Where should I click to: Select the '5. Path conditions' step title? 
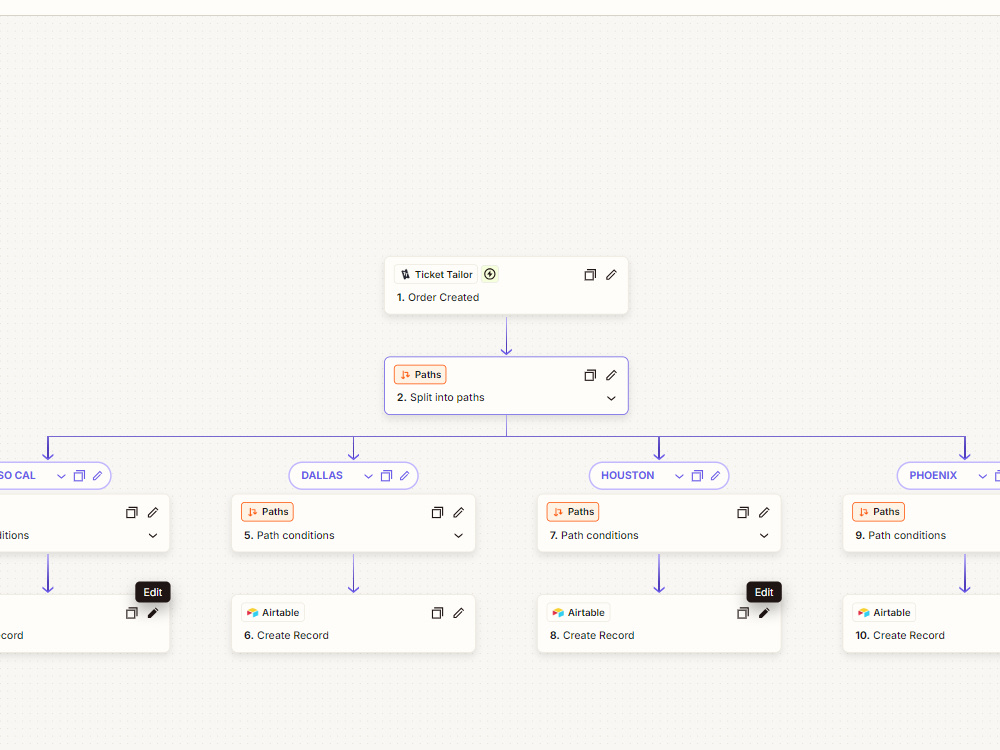[289, 535]
